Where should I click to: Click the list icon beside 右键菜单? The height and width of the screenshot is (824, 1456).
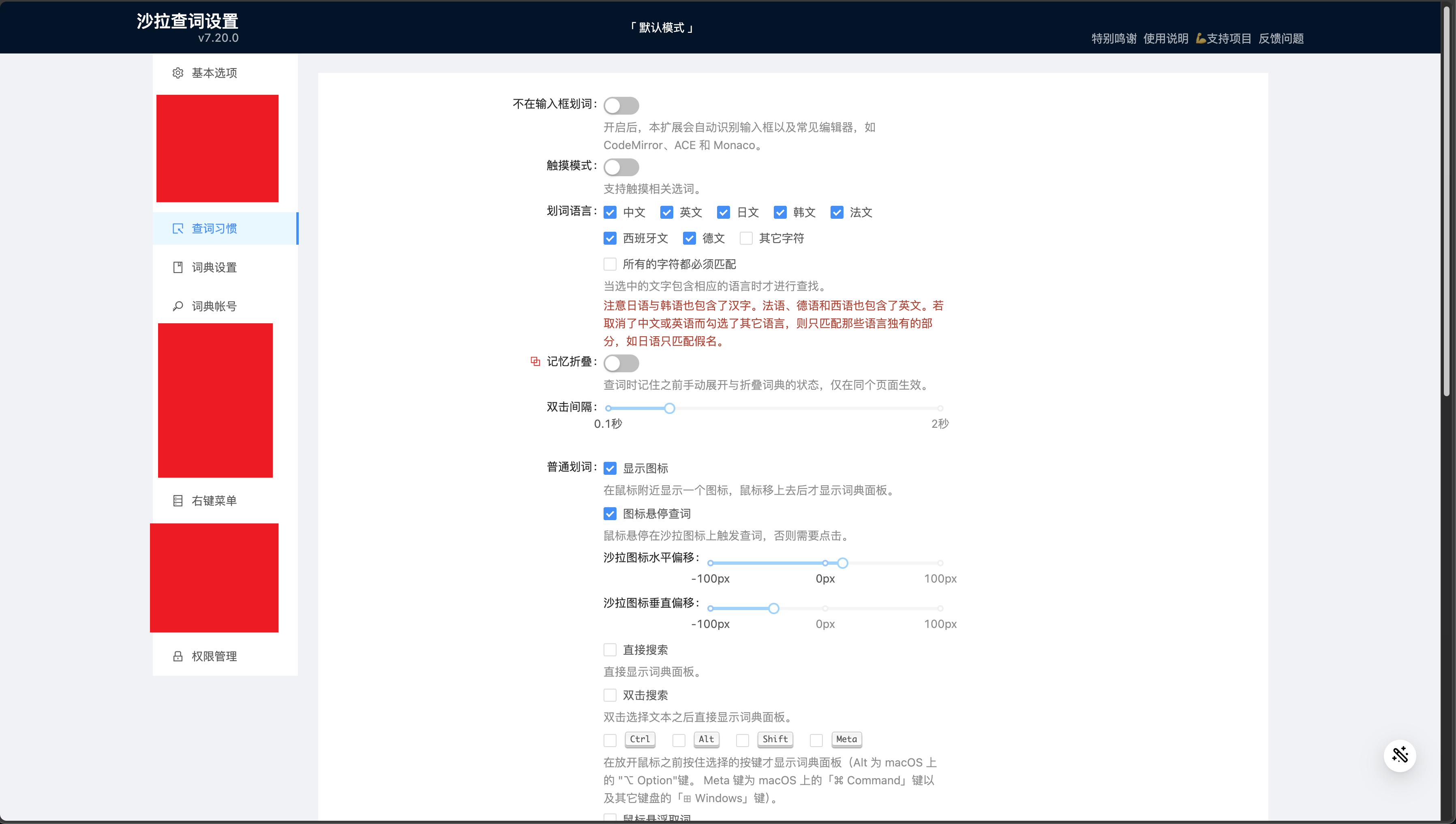click(x=178, y=501)
